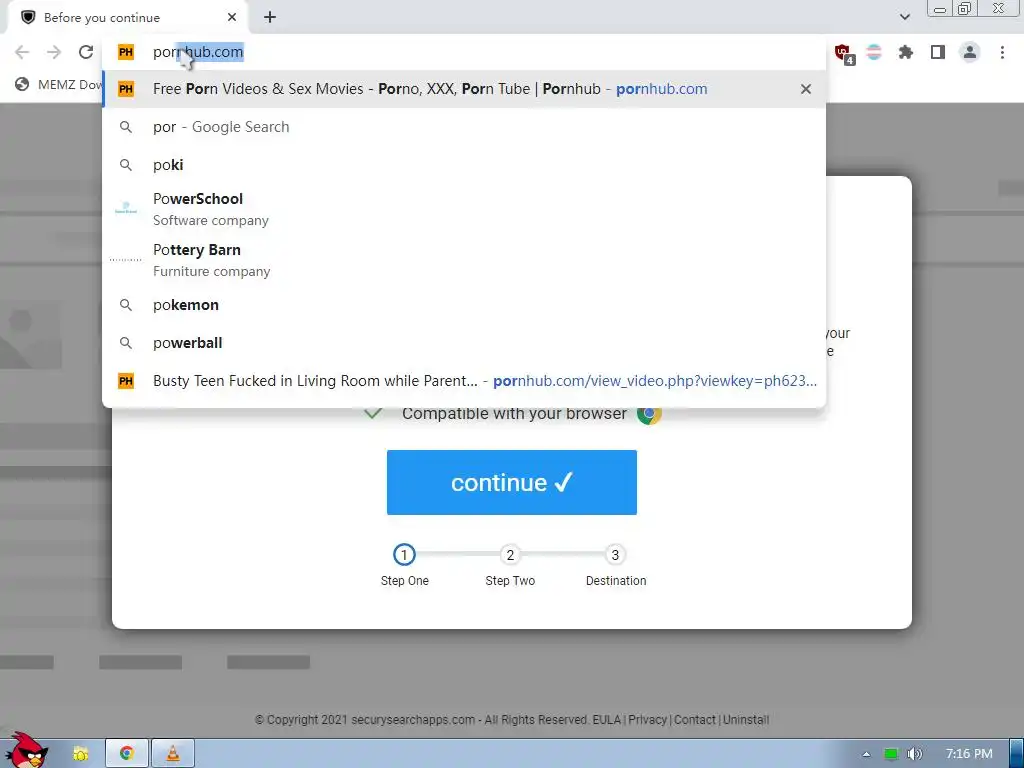Open the Contact footer link
Screen dimensions: 1024x768
[x=695, y=720]
